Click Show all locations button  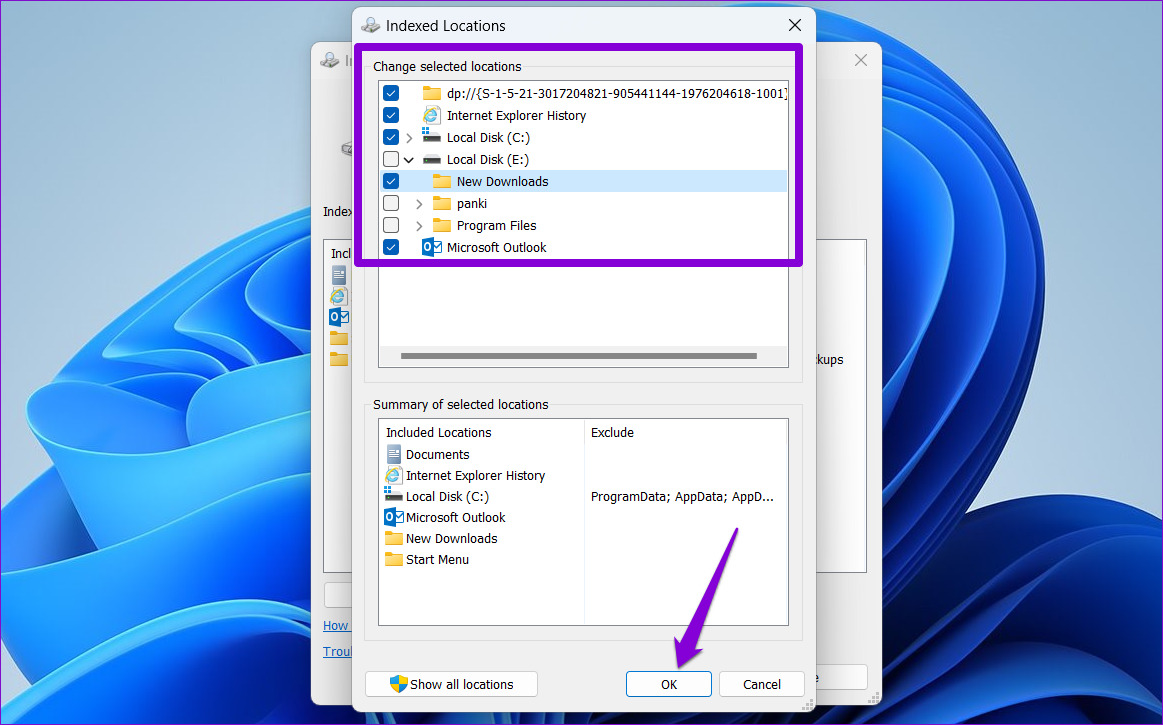click(451, 685)
